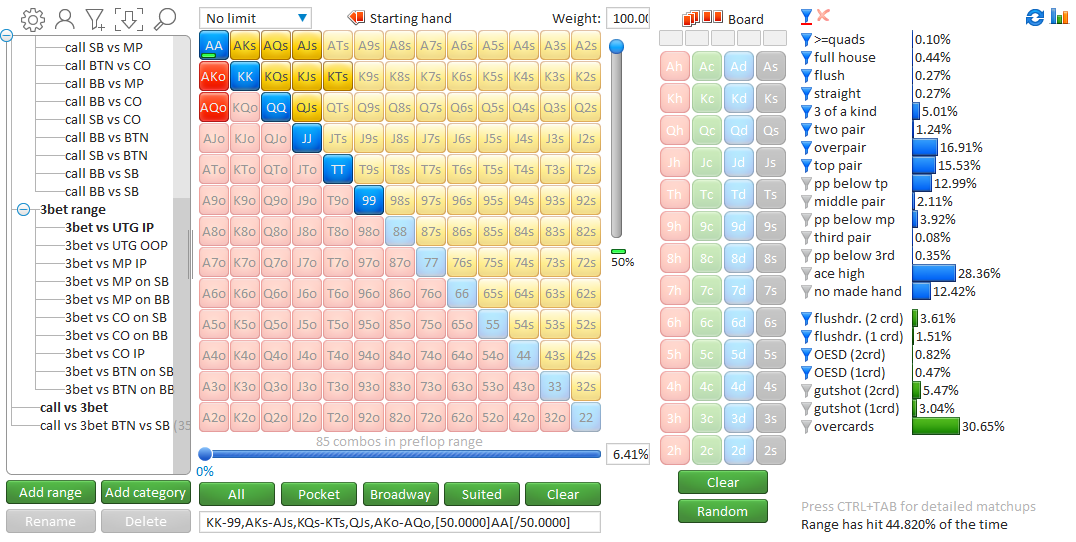Toggle OESD (2crd) filter funnel
1076x542 pixels.
point(807,355)
